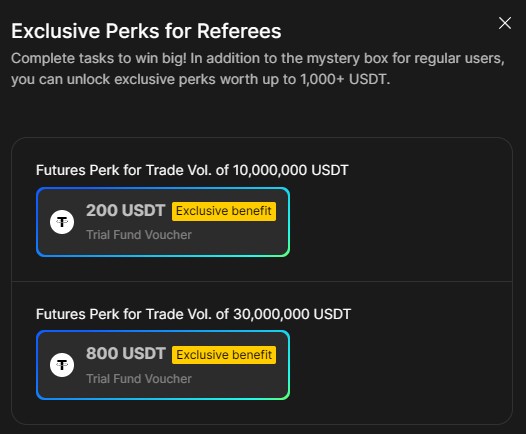Screen dimensions: 526x434
Task: Click the 30,000,000 USDT trade volume heading
Action: click(193, 314)
